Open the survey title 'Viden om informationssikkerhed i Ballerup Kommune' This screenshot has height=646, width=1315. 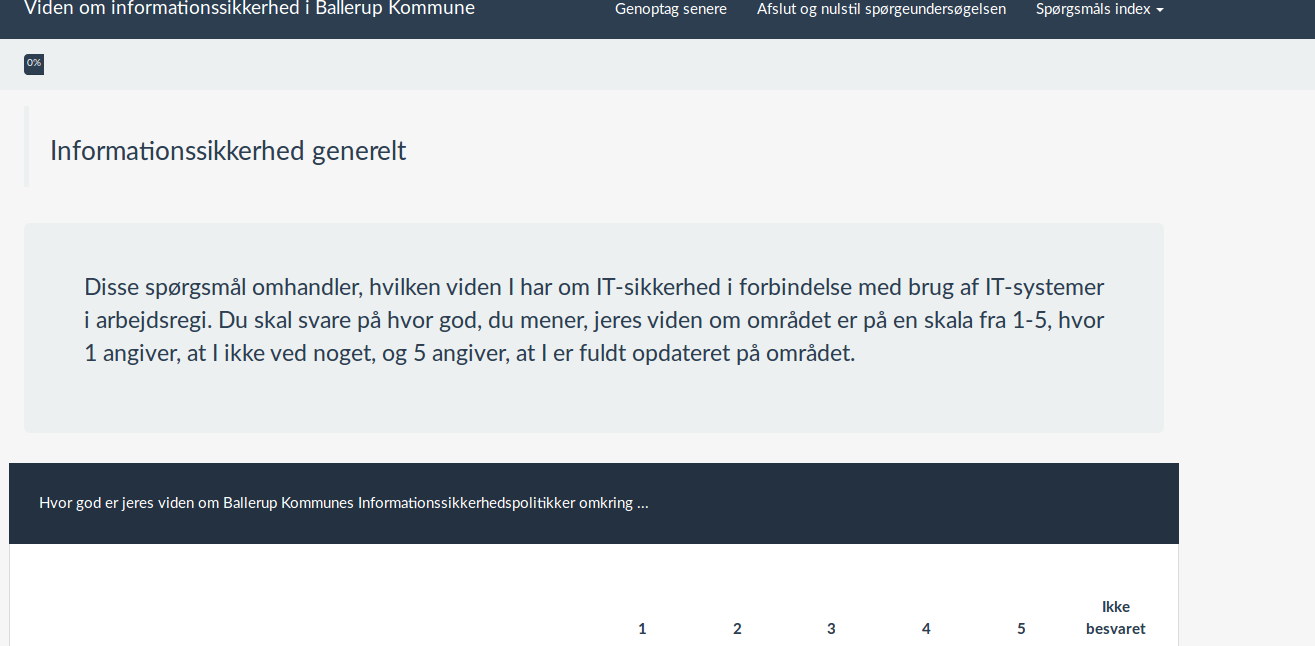pyautogui.click(x=249, y=9)
